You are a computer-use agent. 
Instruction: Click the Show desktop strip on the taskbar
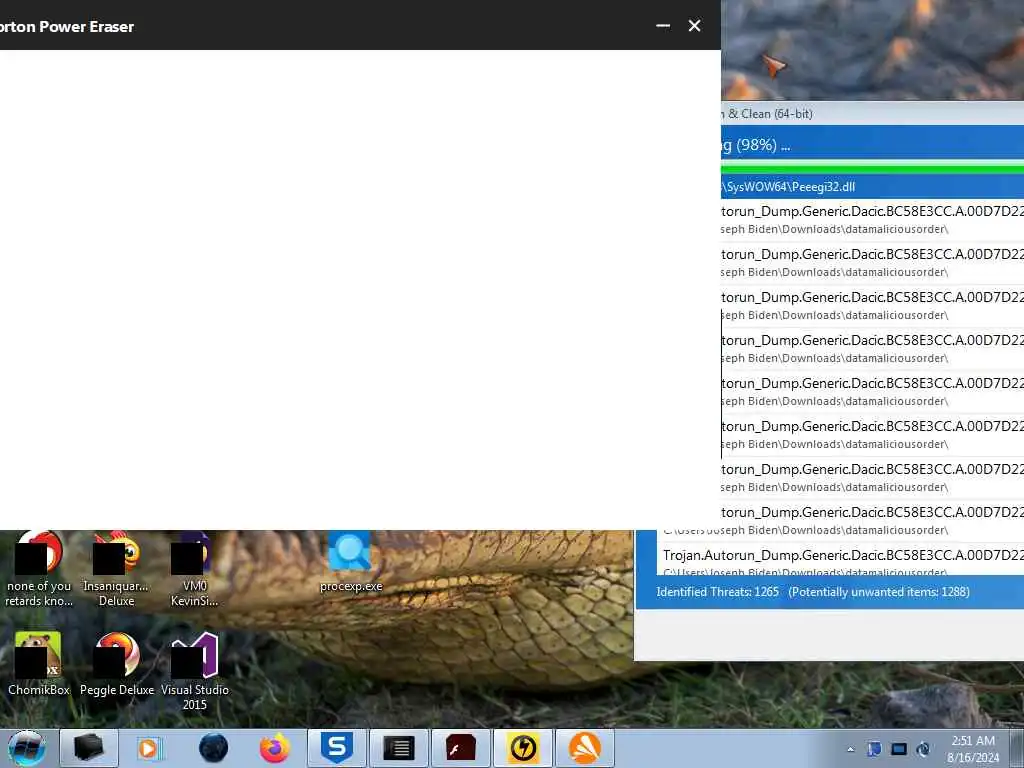point(1016,748)
